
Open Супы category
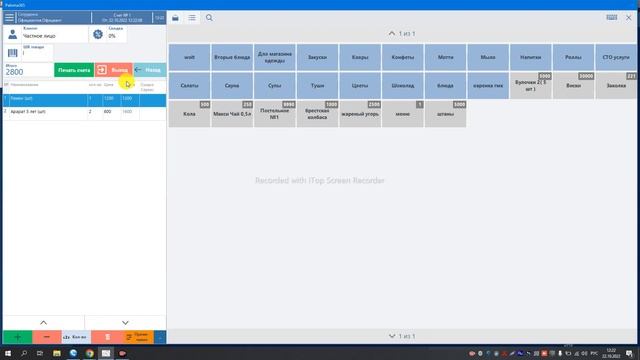point(275,86)
